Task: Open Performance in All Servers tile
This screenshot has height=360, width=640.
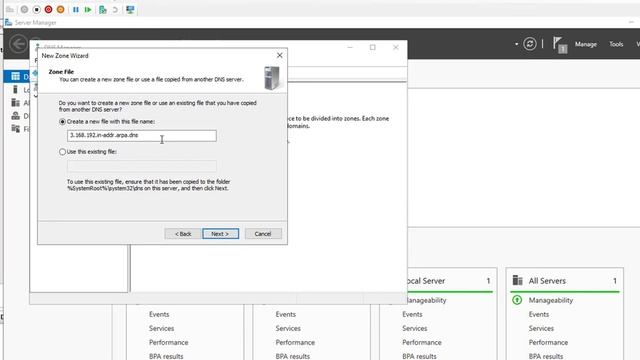Action: pos(548,342)
